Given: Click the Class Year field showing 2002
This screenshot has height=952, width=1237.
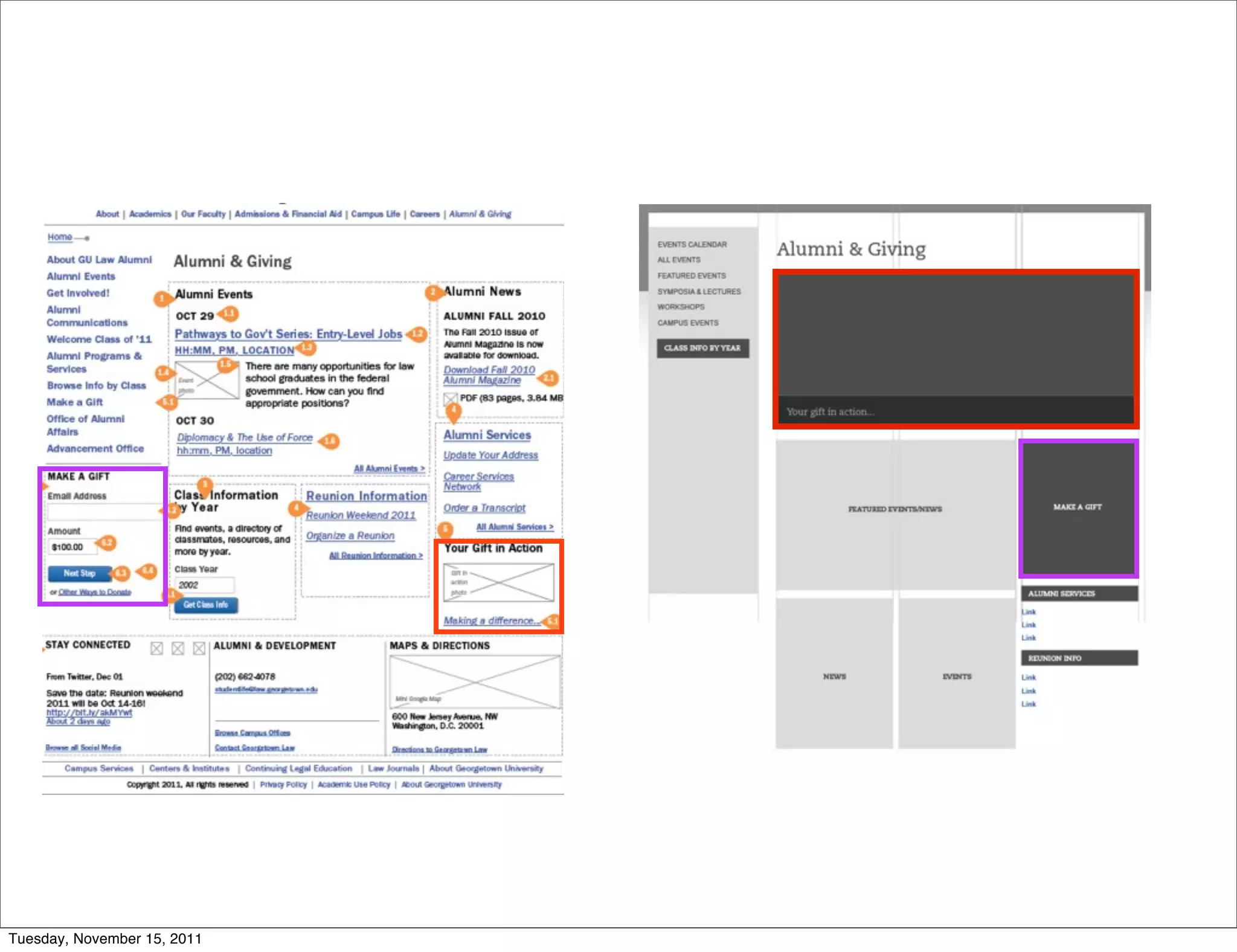Looking at the screenshot, I should tap(204, 585).
